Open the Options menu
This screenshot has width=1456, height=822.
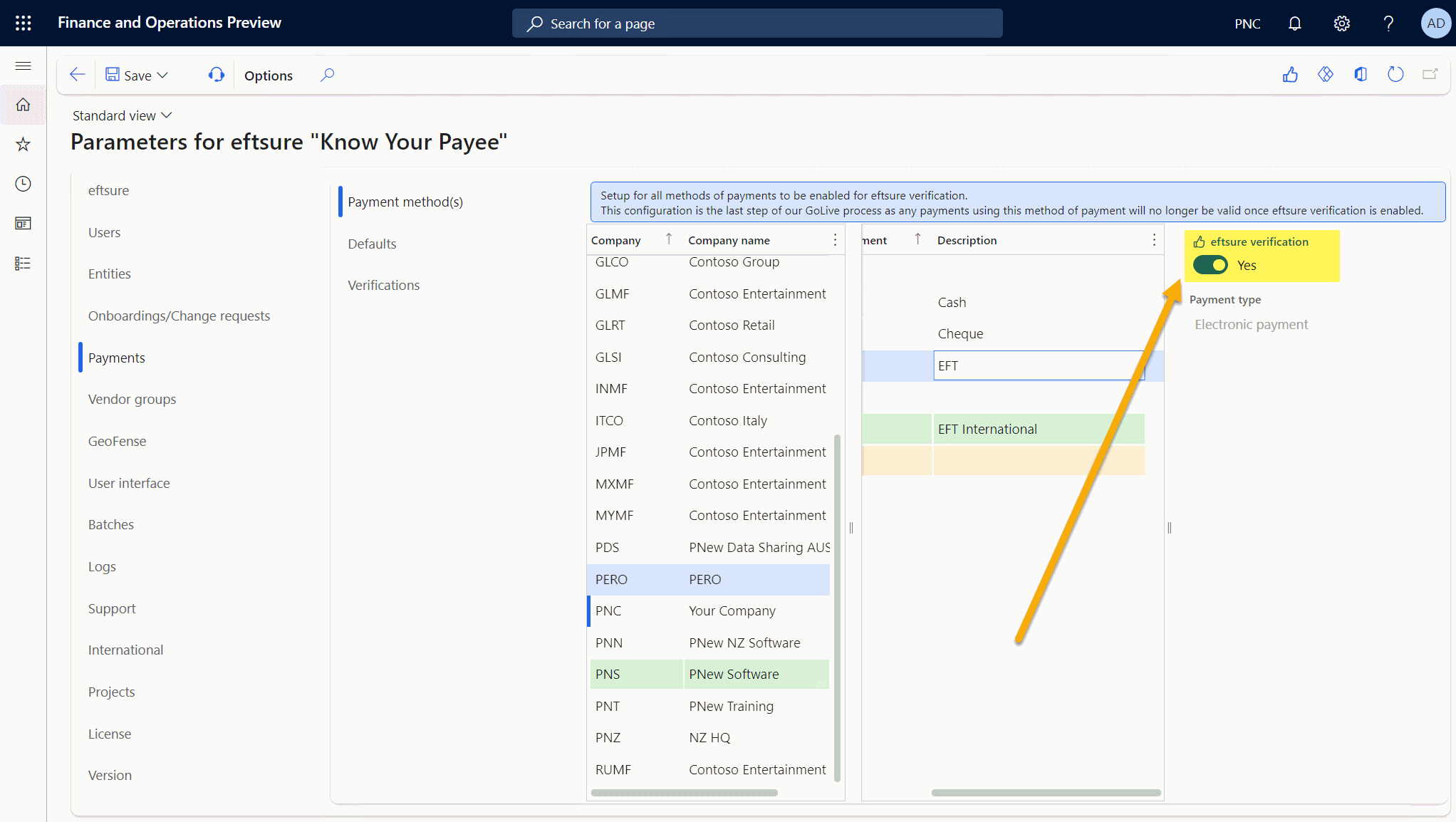coord(269,76)
